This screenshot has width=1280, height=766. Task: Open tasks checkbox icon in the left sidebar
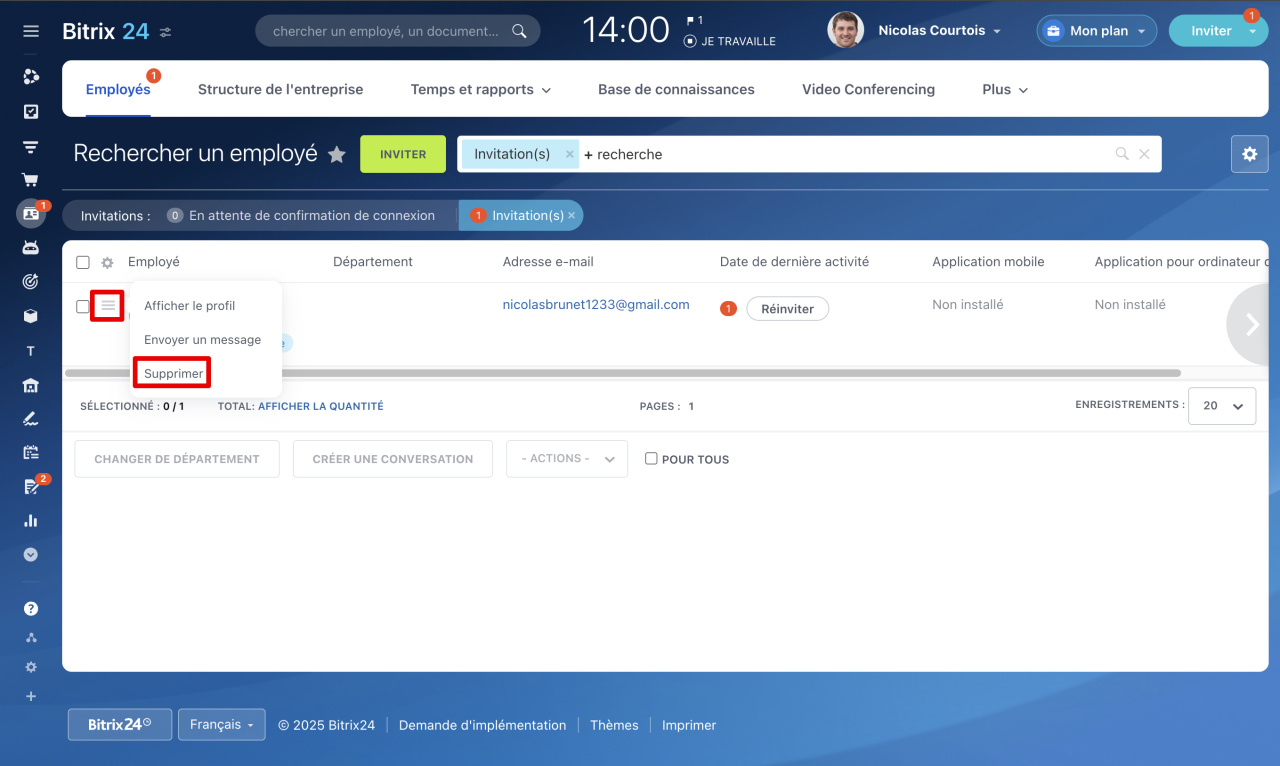pyautogui.click(x=31, y=112)
